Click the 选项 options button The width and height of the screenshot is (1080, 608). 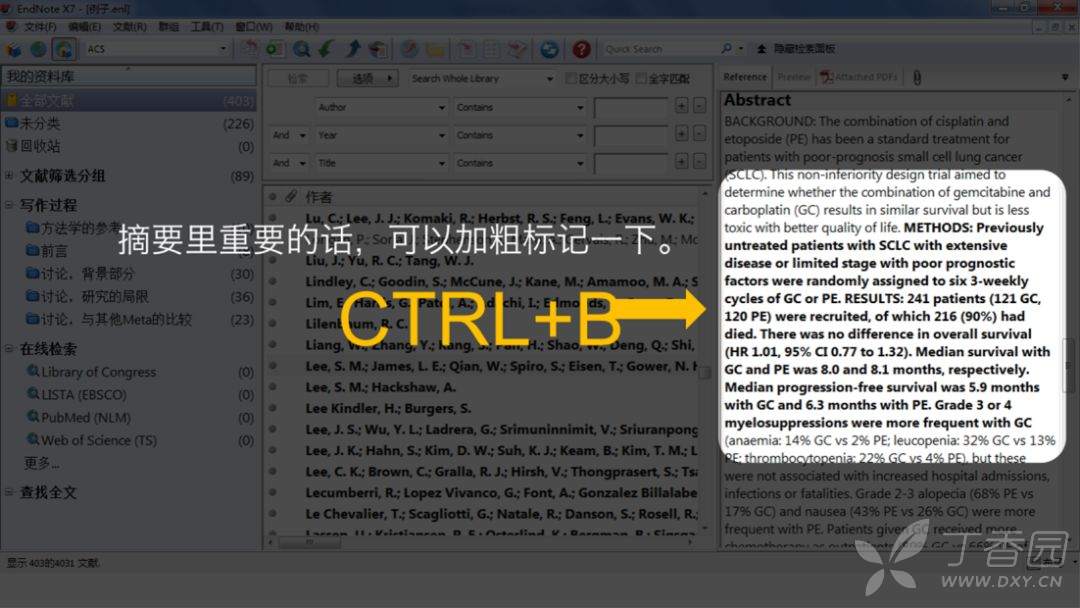tap(368, 78)
